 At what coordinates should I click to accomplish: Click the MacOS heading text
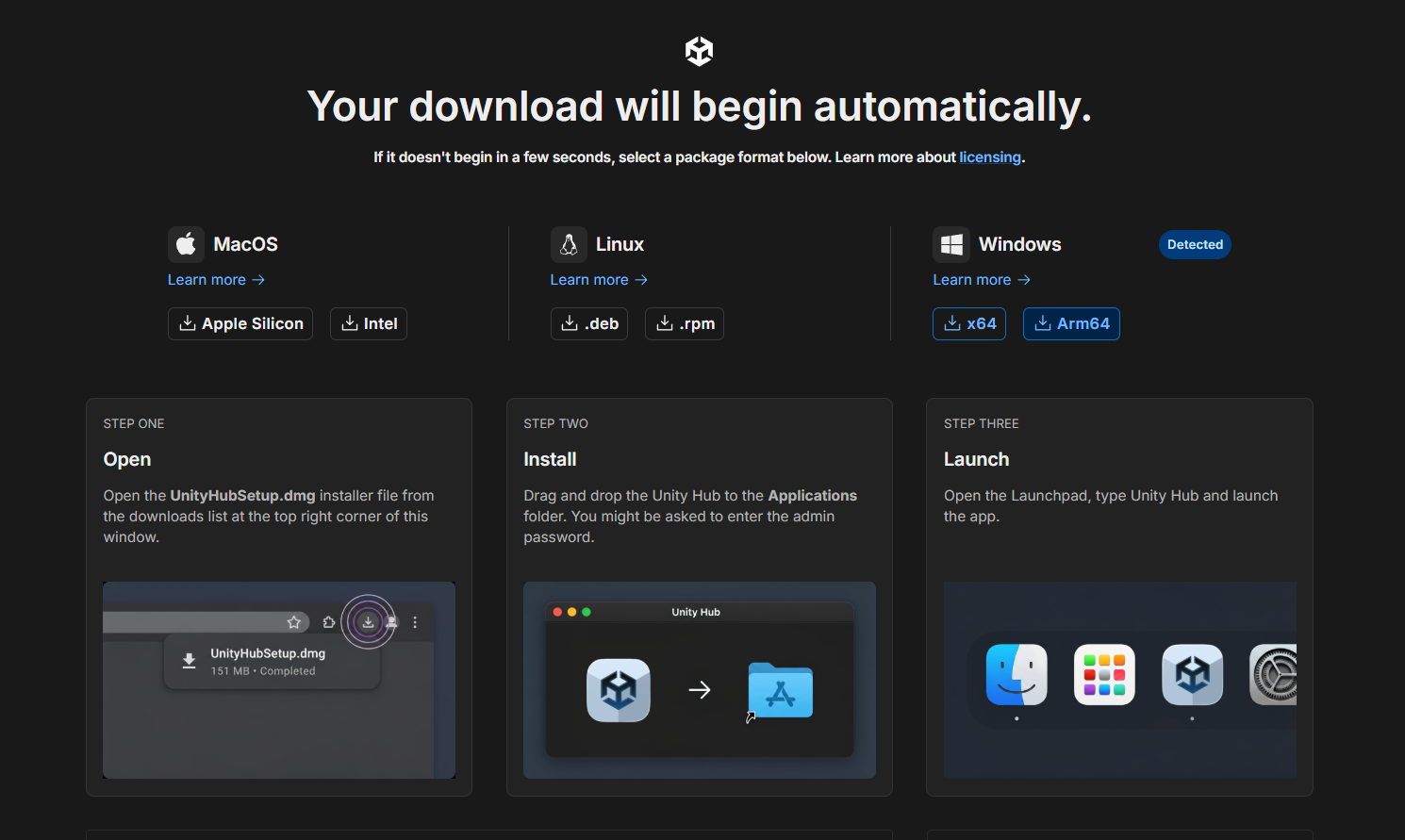(x=246, y=244)
